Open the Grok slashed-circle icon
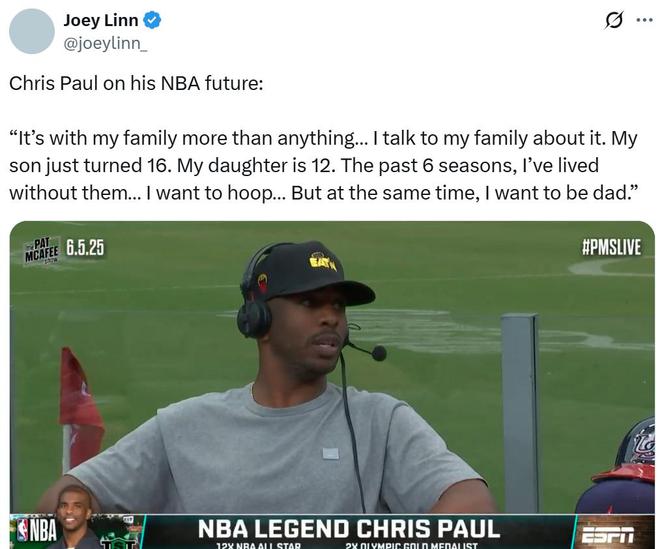The height and width of the screenshot is (549, 660). click(613, 21)
